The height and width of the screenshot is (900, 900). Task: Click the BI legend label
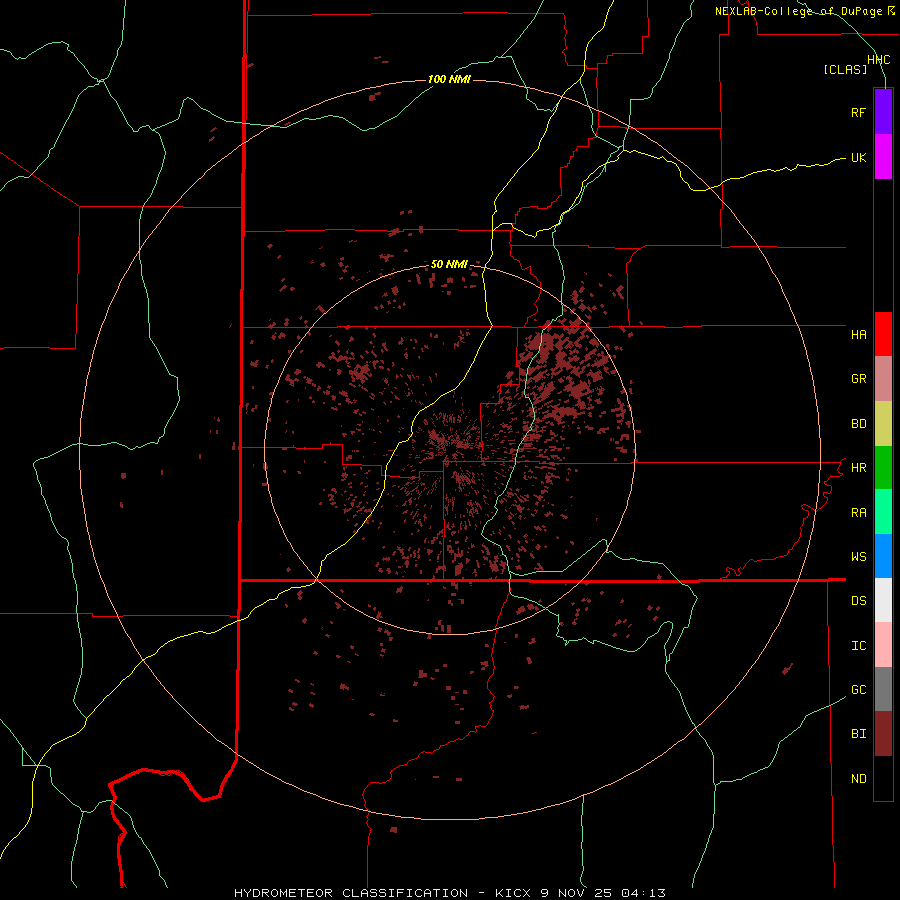858,734
